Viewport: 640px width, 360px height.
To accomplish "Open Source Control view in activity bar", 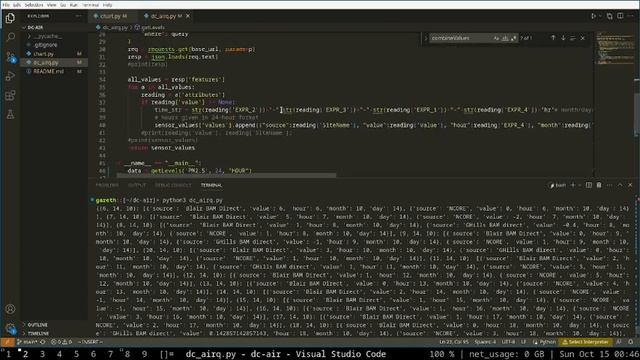I will point(10,57).
